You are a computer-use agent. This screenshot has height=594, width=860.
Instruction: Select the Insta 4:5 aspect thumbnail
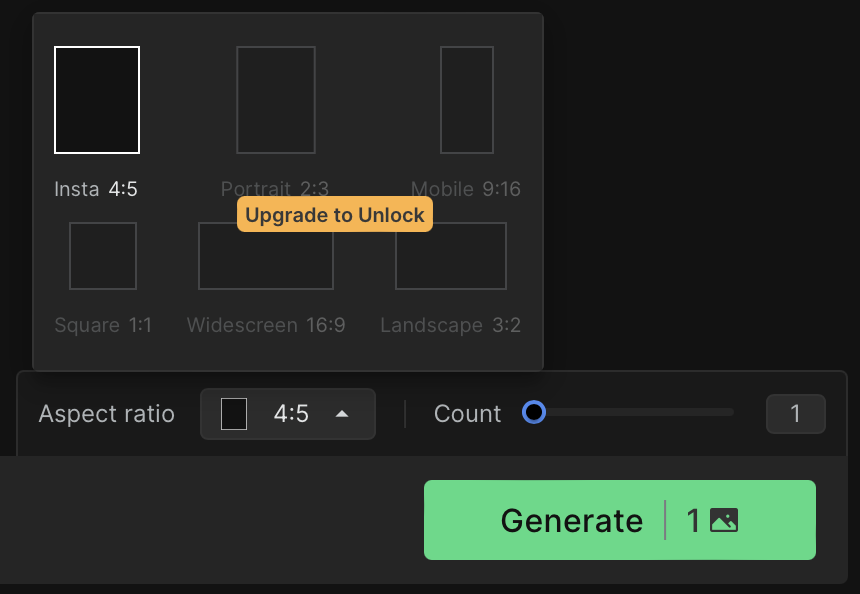[x=97, y=100]
